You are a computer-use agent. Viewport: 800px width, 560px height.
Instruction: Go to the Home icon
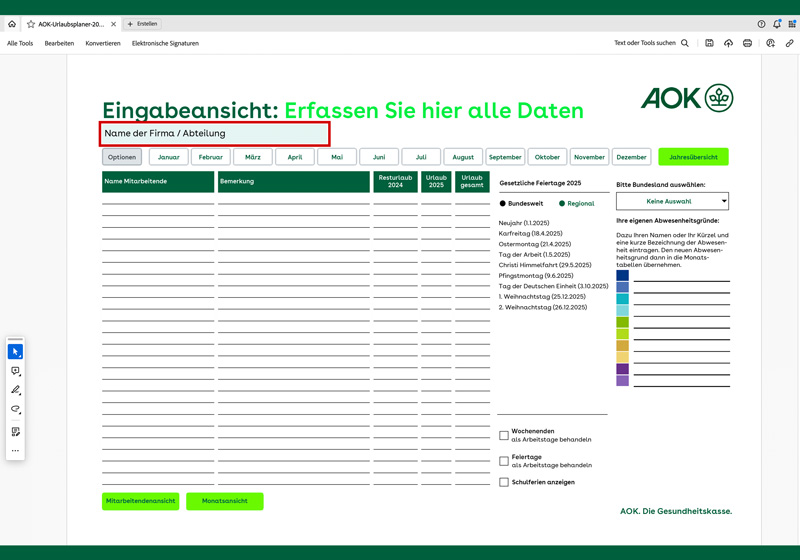click(12, 24)
